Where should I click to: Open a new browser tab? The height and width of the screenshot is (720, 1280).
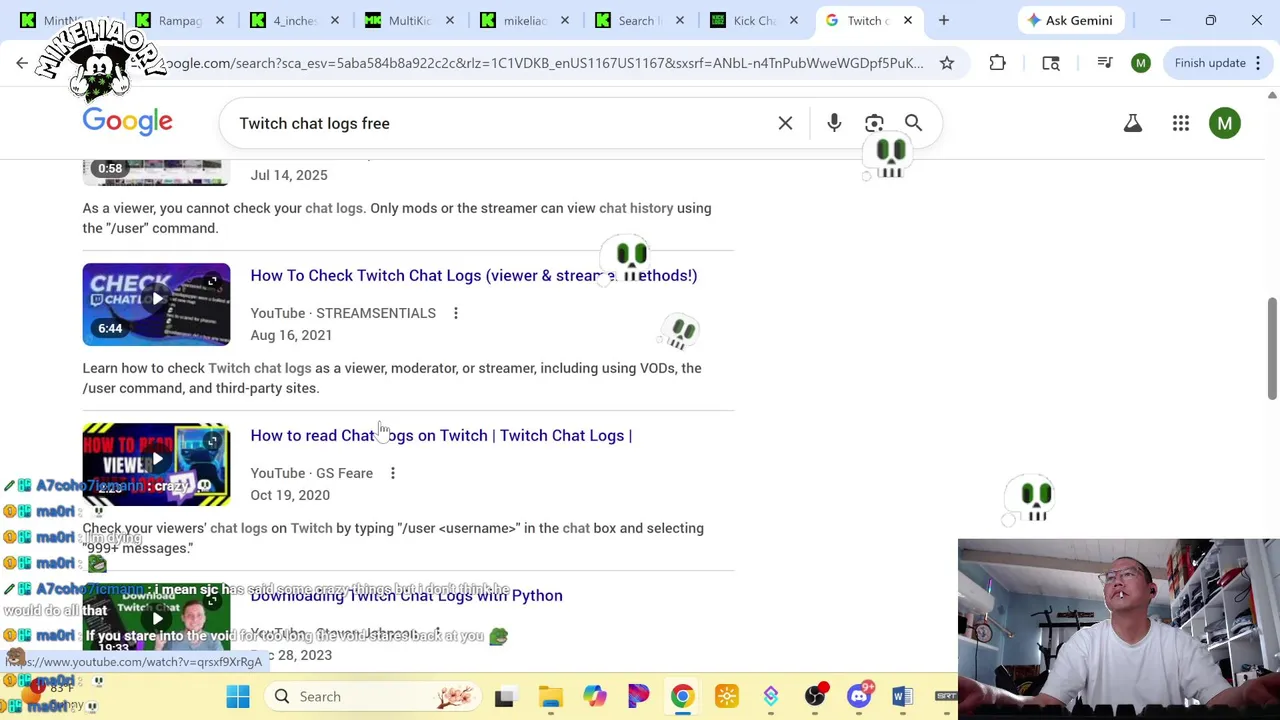(943, 20)
